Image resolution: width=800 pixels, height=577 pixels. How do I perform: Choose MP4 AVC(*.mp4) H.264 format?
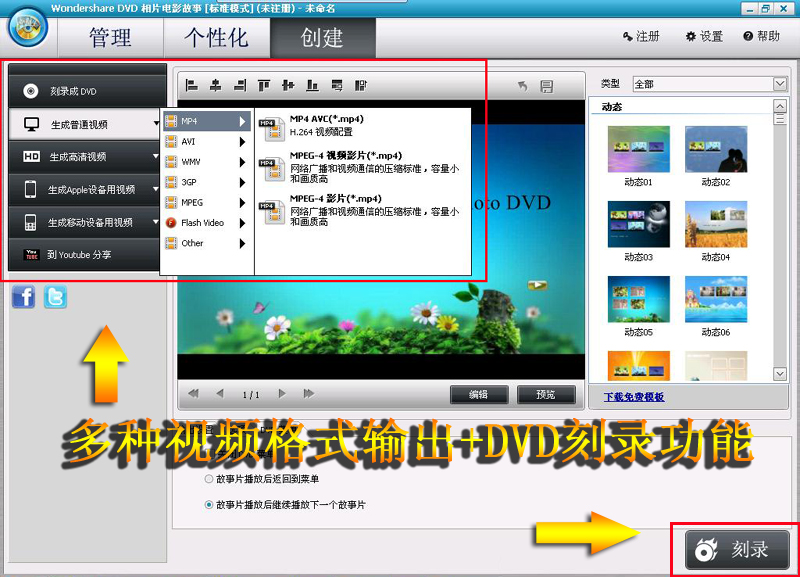pyautogui.click(x=362, y=126)
